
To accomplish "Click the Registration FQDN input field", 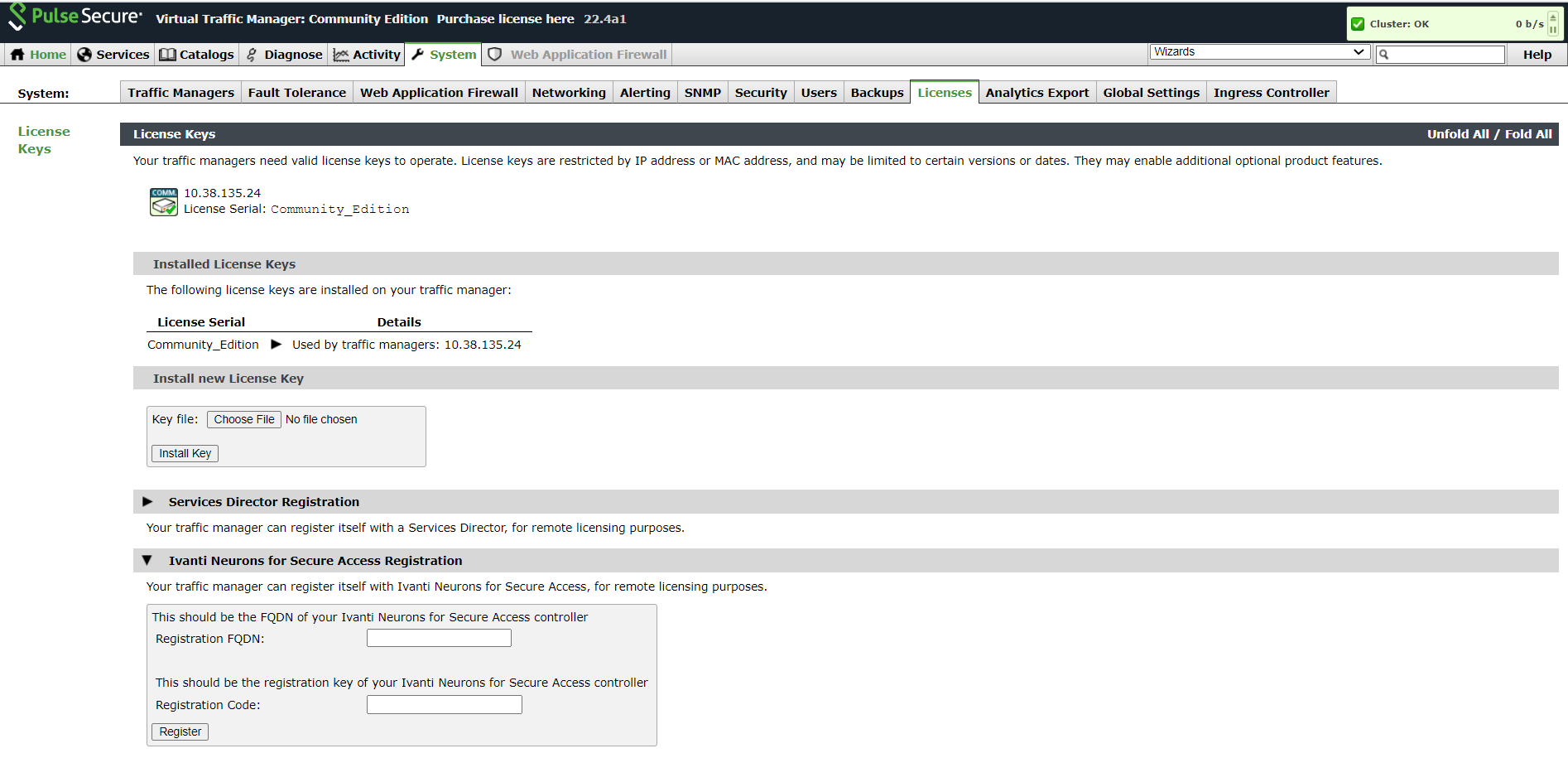I will point(439,639).
